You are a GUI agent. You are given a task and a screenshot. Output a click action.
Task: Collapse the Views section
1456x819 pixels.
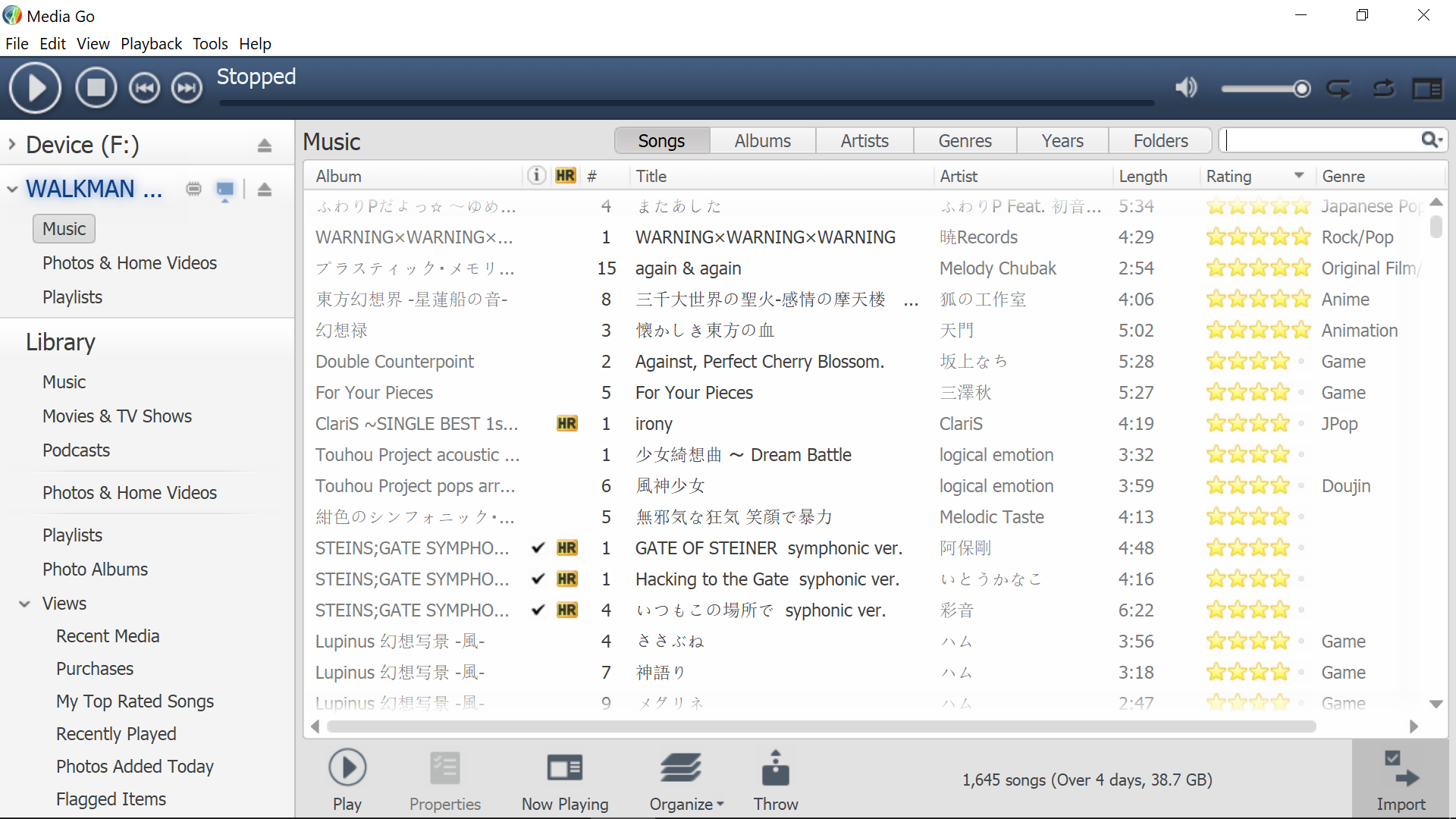click(x=25, y=604)
